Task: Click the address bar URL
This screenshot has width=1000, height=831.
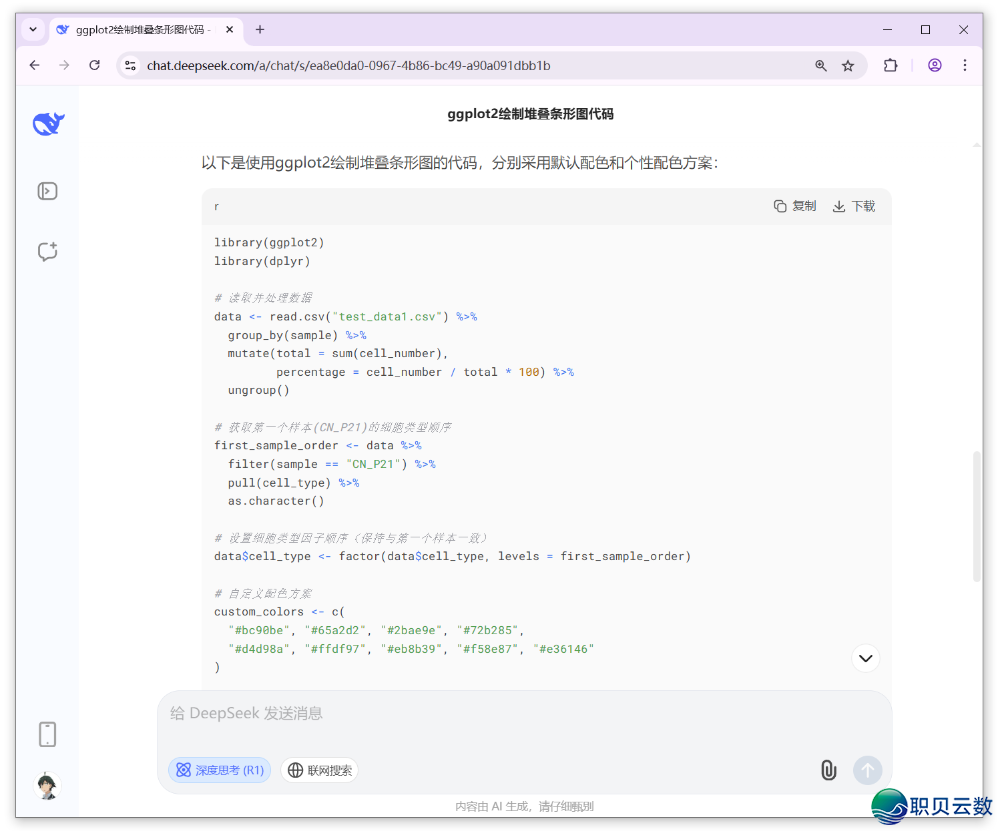Action: [348, 66]
